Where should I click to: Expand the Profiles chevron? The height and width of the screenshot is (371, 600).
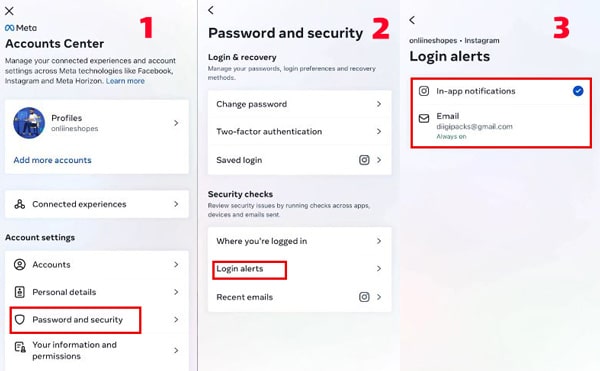pos(176,123)
